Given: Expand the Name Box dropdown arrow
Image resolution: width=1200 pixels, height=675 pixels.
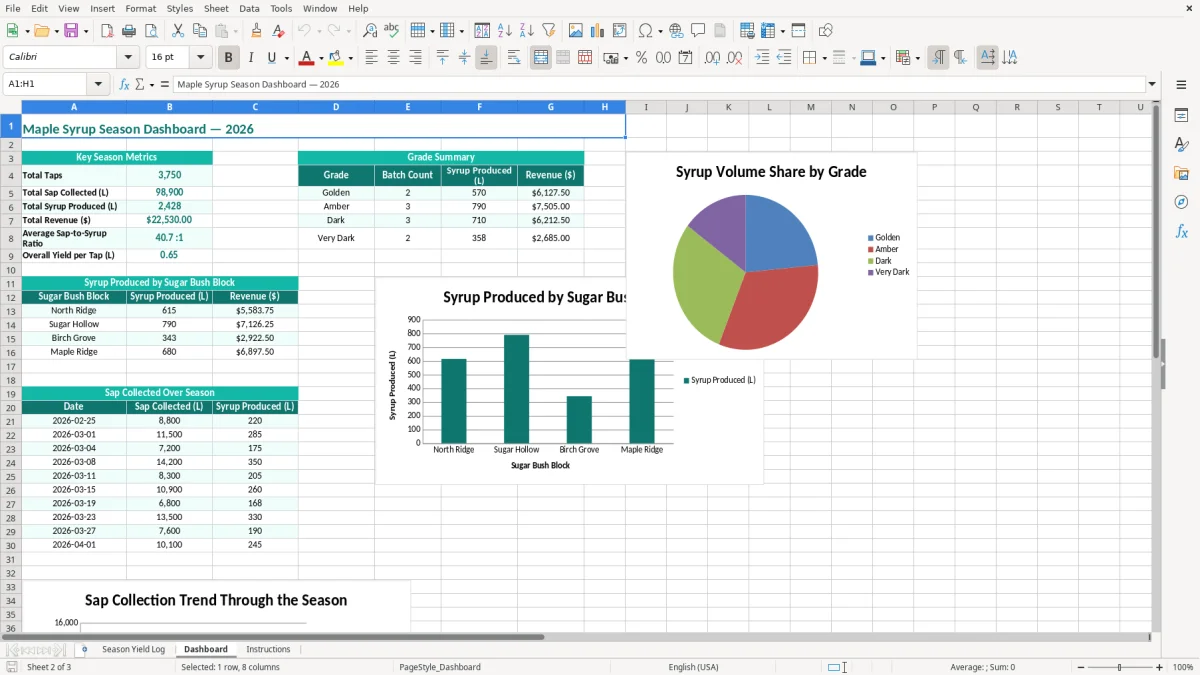Looking at the screenshot, I should tap(98, 84).
